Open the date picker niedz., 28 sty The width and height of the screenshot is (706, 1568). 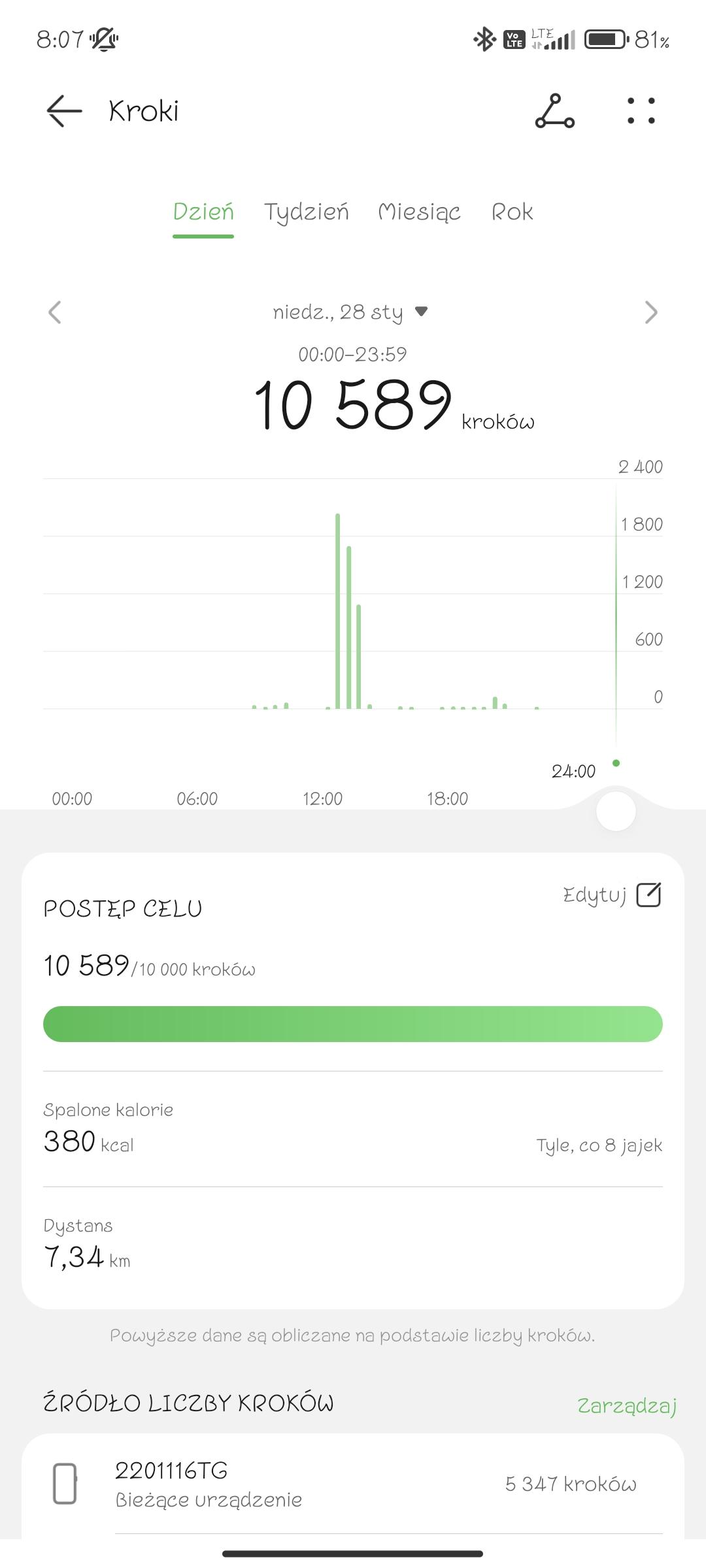coord(350,312)
